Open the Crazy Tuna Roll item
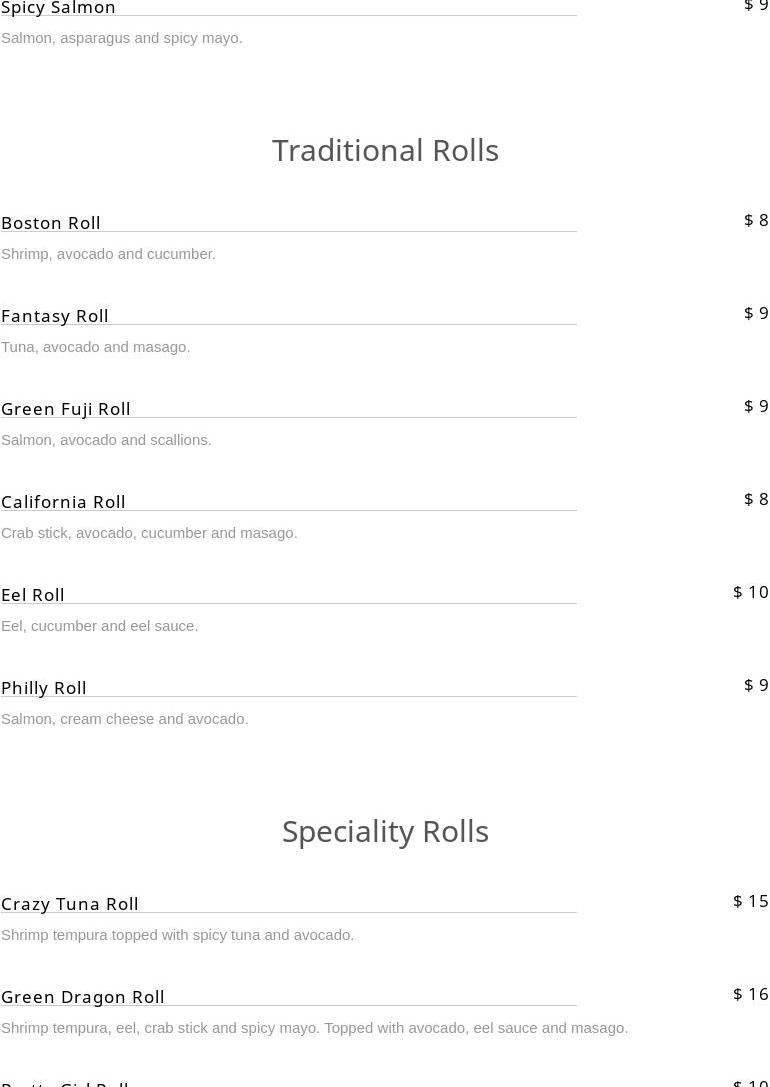This screenshot has height=1087, width=770. tap(70, 904)
